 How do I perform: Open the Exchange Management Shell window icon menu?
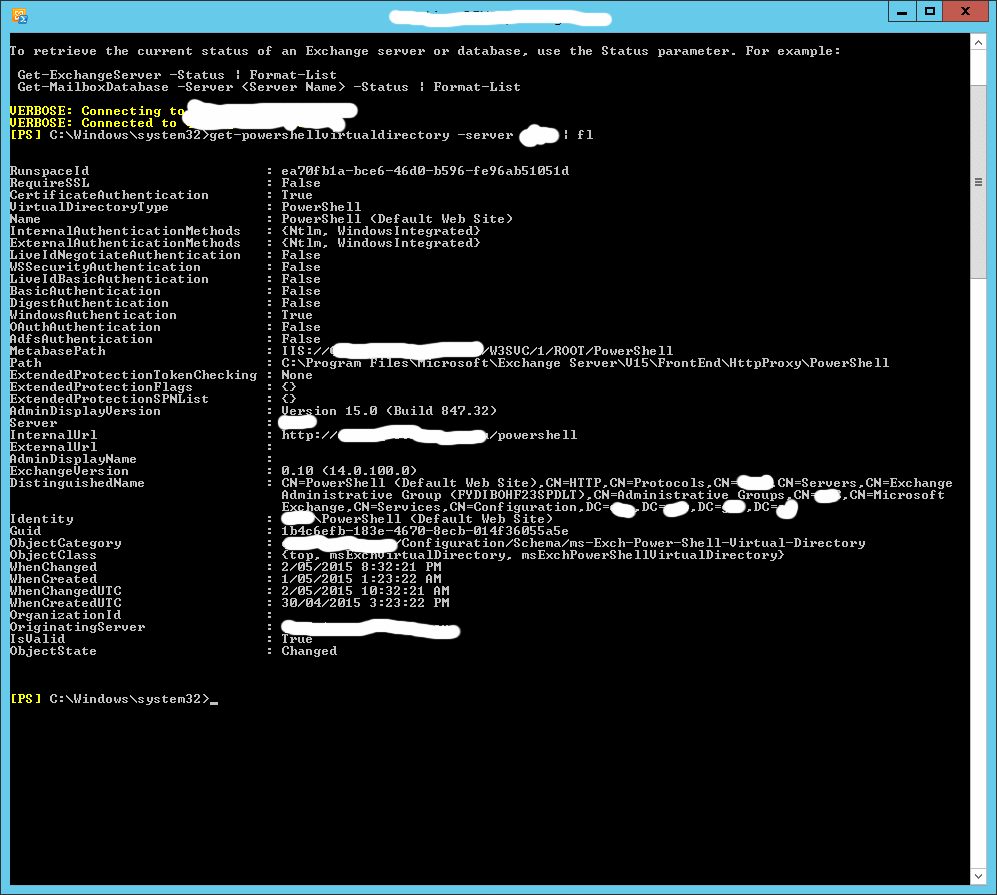click(x=19, y=15)
